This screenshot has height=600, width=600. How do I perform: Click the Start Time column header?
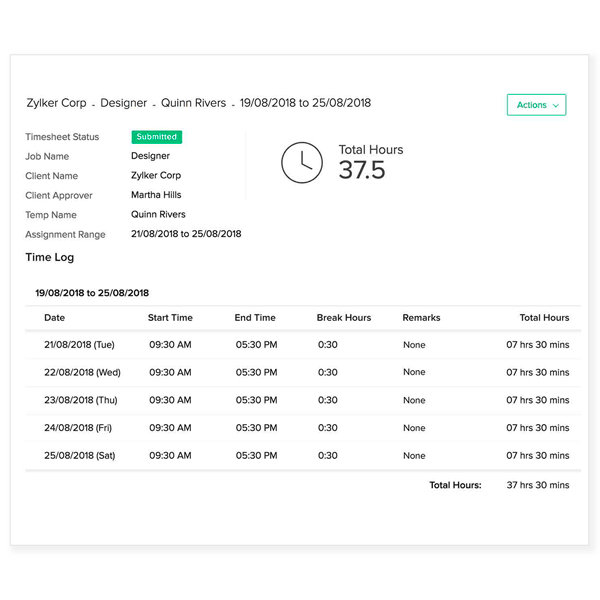(x=170, y=318)
